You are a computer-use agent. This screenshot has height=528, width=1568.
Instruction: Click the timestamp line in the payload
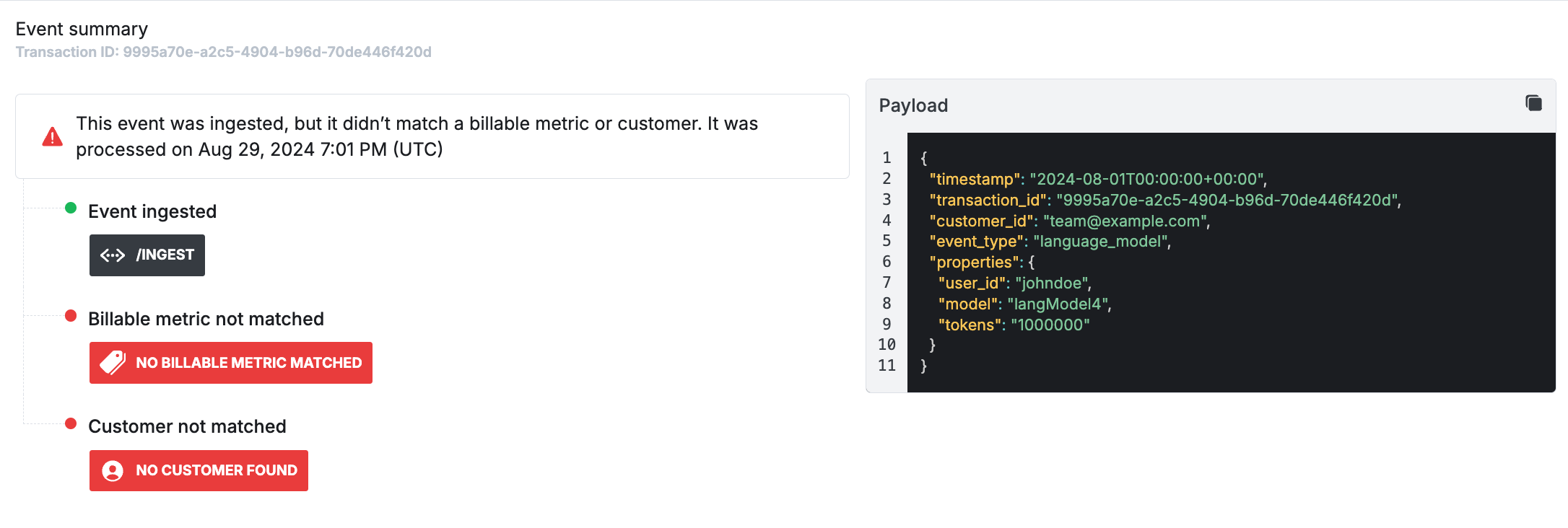(1097, 179)
